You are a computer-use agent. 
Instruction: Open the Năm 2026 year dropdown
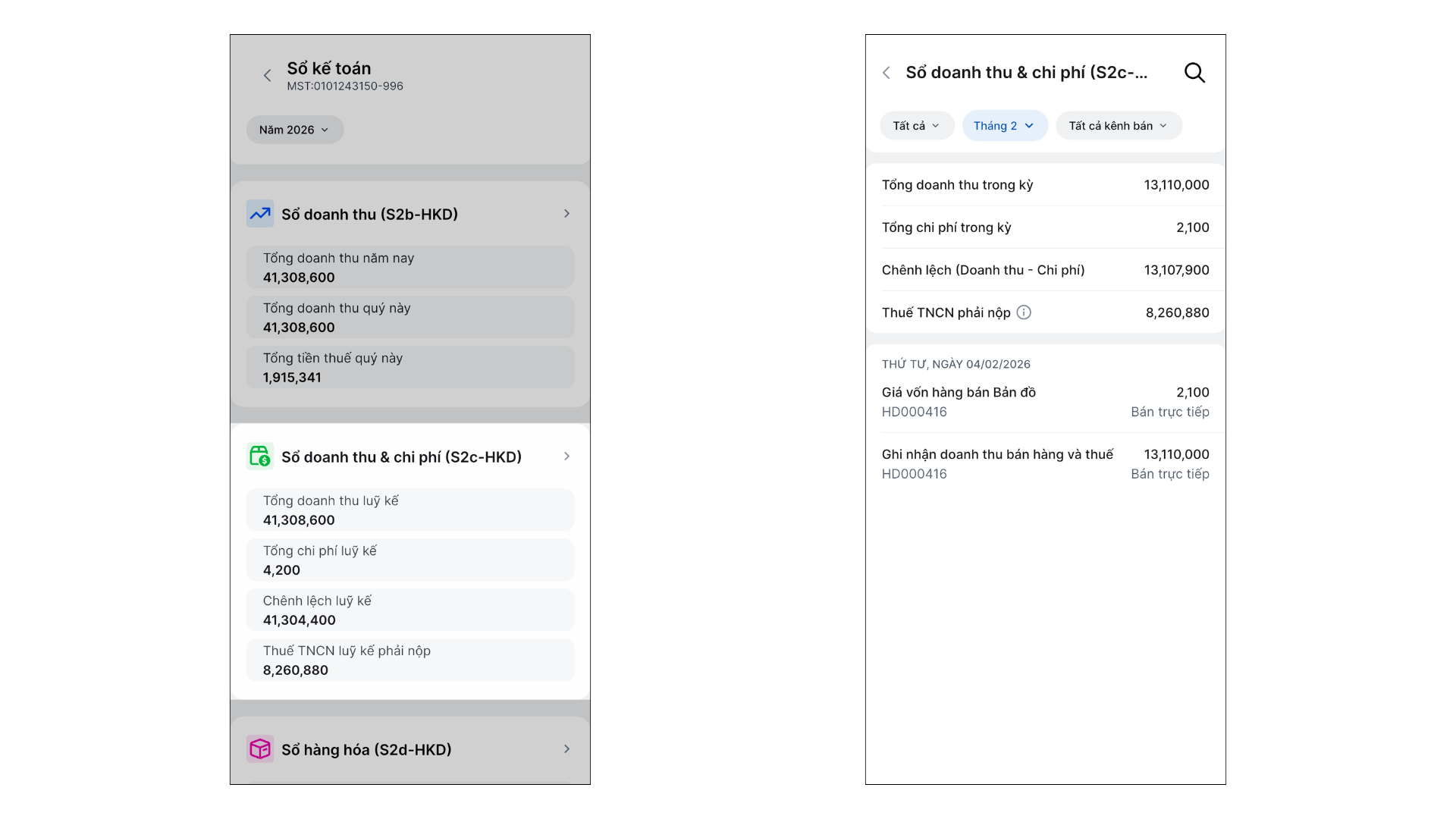(x=294, y=130)
